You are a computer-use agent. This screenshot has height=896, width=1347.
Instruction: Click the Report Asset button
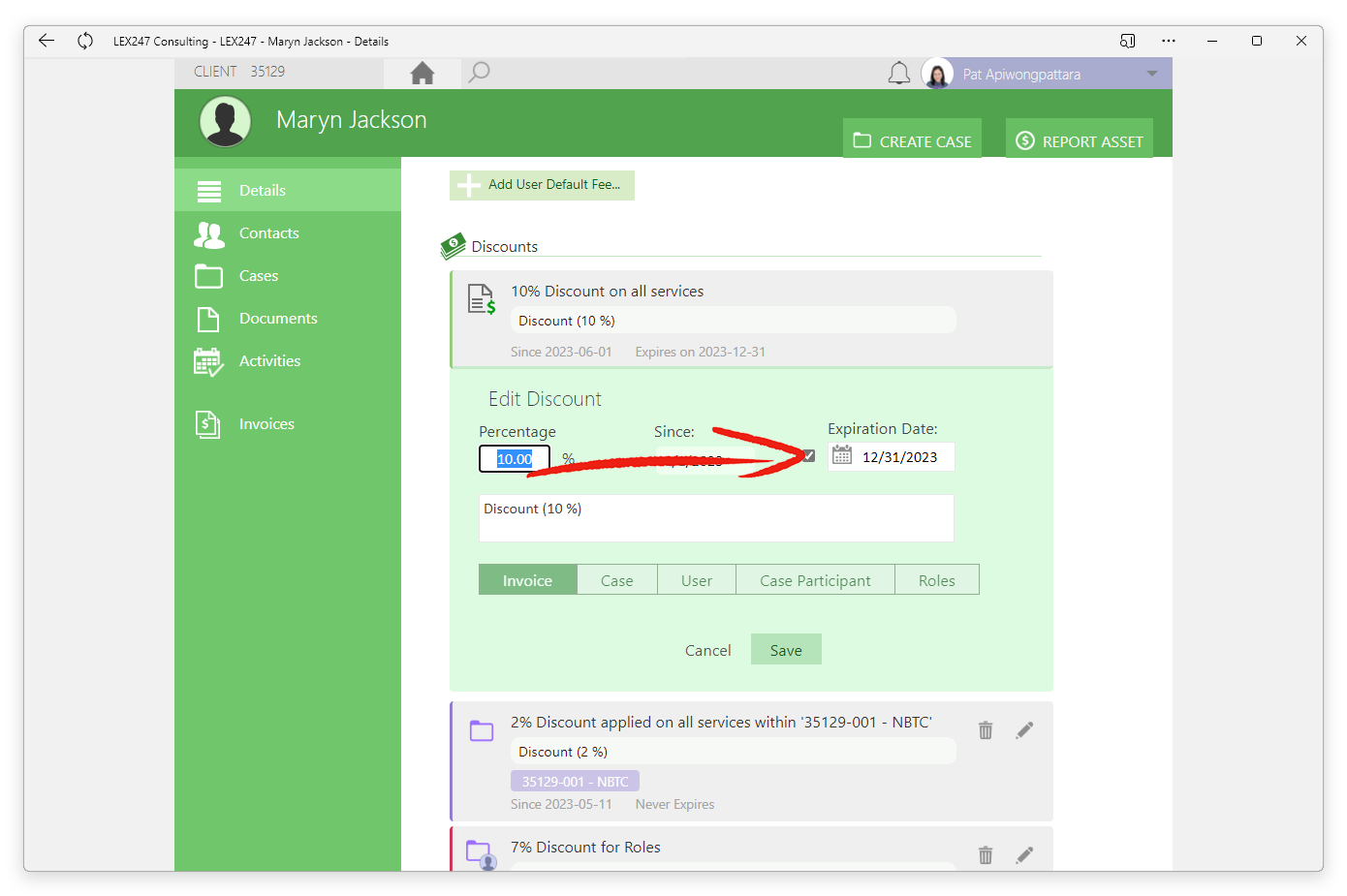(1080, 138)
